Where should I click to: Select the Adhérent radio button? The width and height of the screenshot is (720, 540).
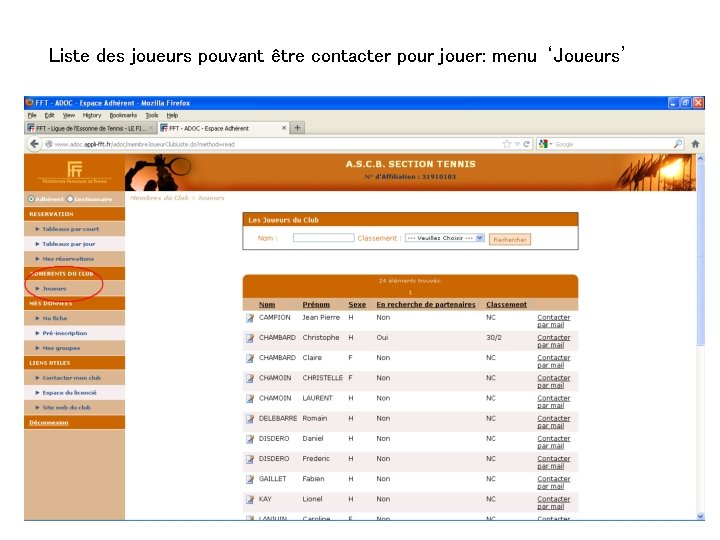point(31,199)
